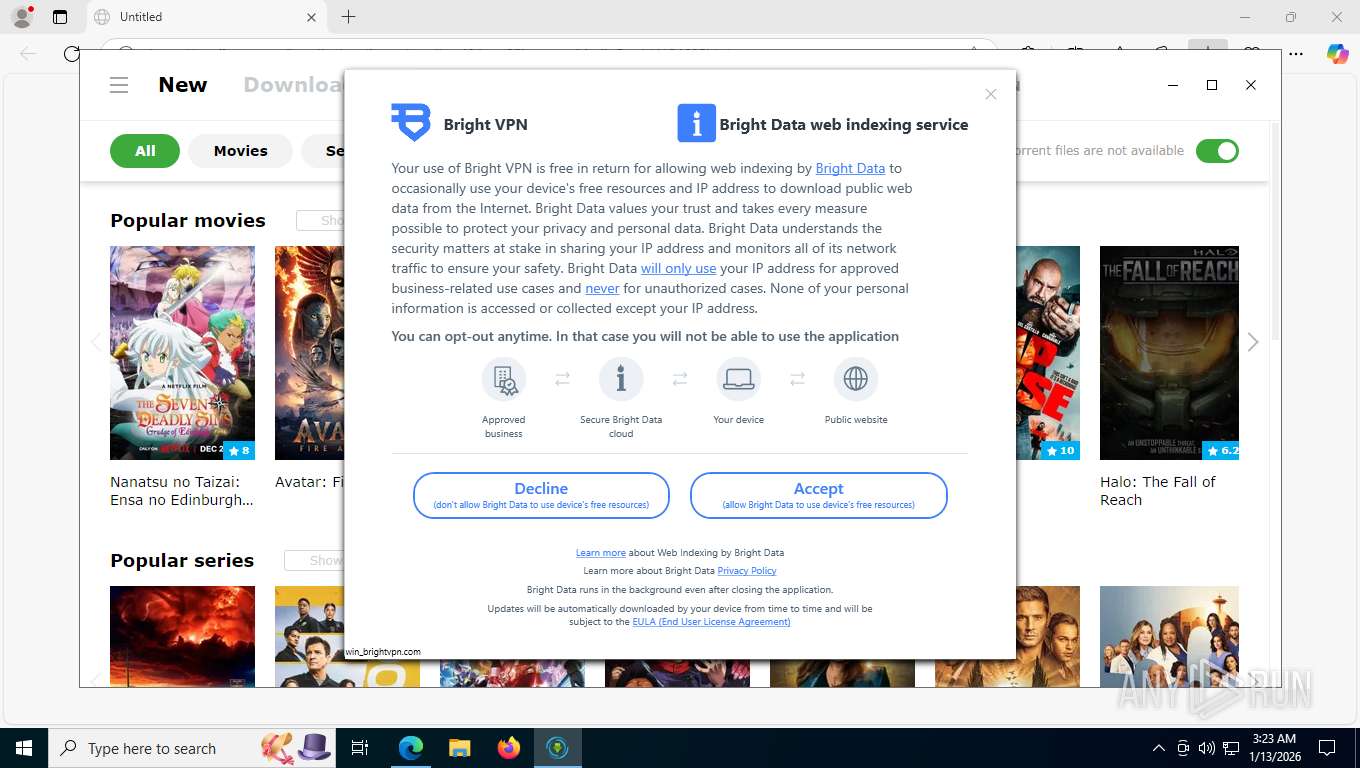Viewport: 1360px width, 768px height.
Task: Launch Firefox from the taskbar
Action: click(509, 748)
